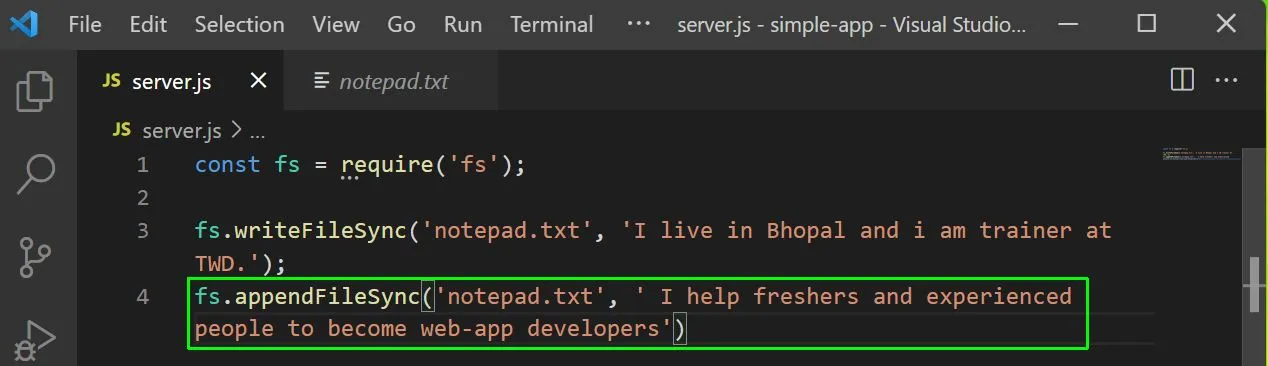Open the Edit menu
This screenshot has width=1268, height=366.
point(148,25)
